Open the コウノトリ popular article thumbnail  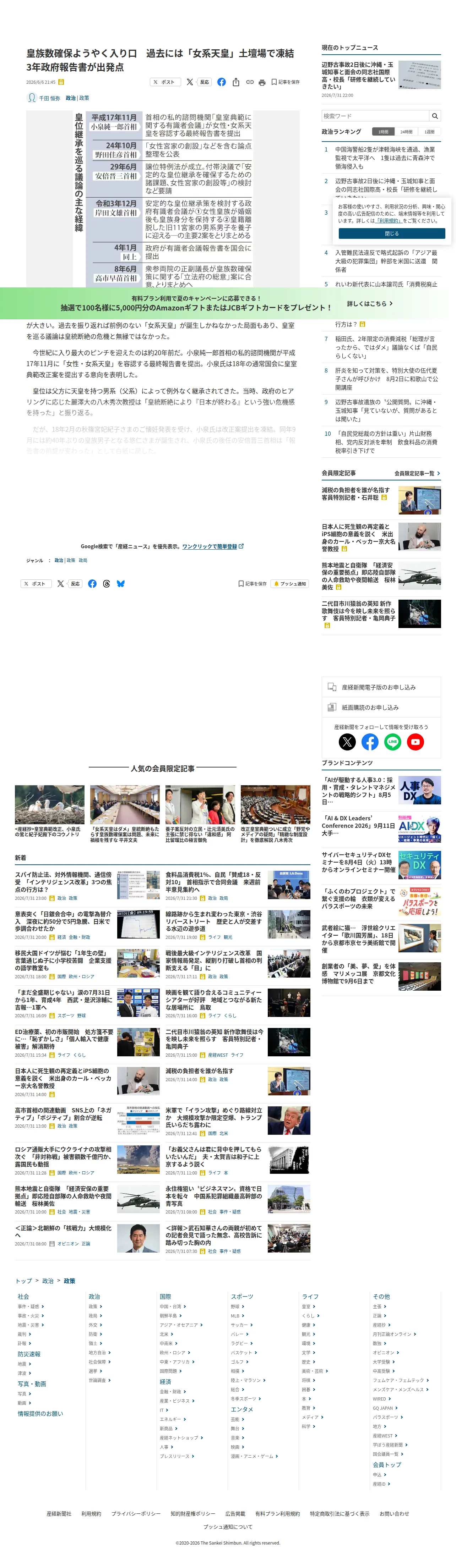pyautogui.click(x=49, y=805)
